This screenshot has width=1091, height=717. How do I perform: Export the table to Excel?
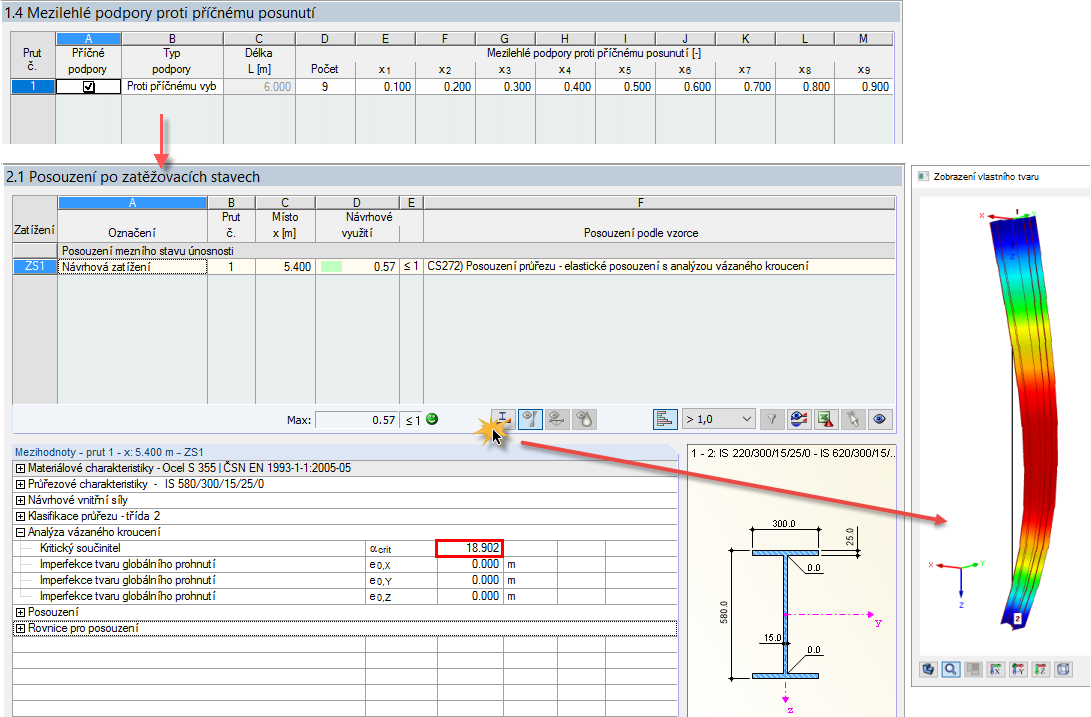(826, 419)
